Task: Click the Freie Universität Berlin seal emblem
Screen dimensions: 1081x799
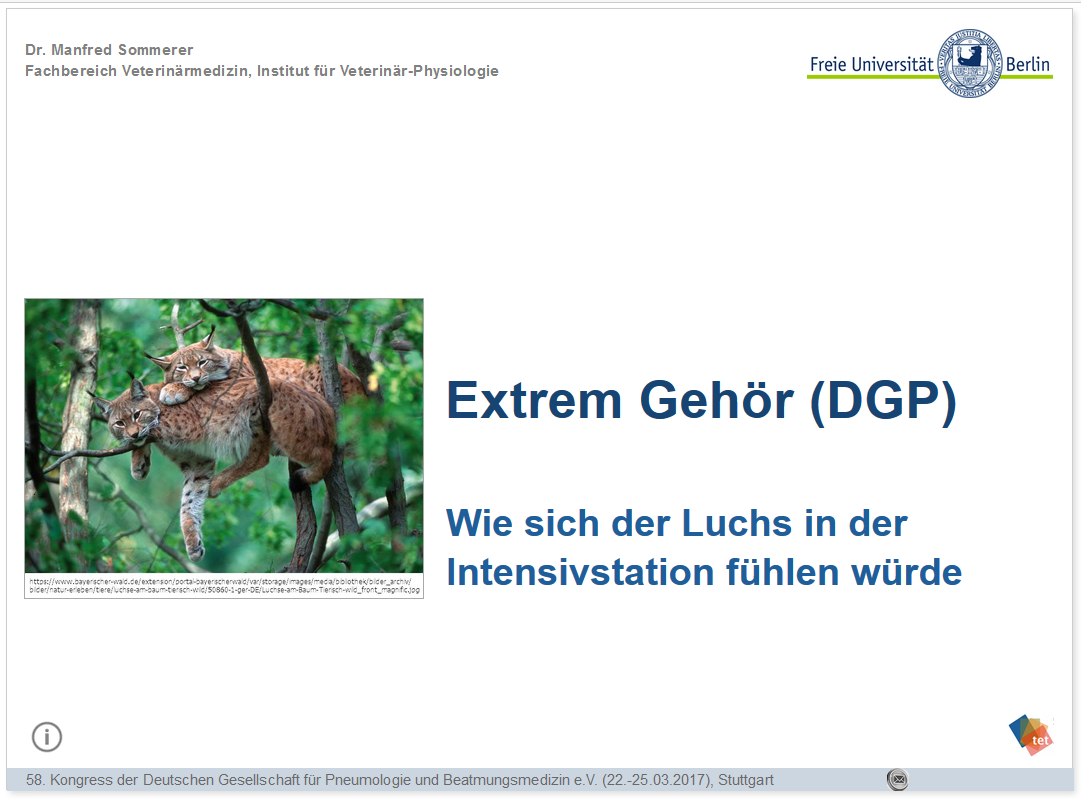Action: coord(969,62)
